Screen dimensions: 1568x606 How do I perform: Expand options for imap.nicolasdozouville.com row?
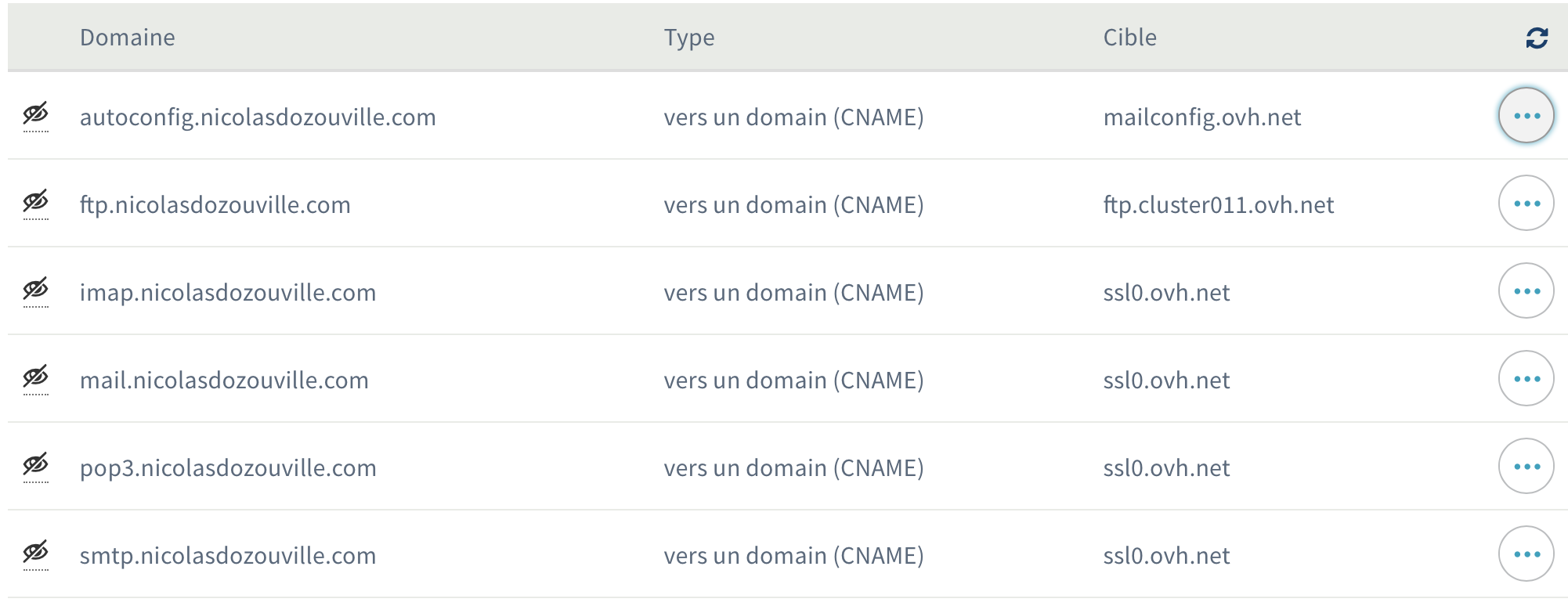[x=1526, y=291]
